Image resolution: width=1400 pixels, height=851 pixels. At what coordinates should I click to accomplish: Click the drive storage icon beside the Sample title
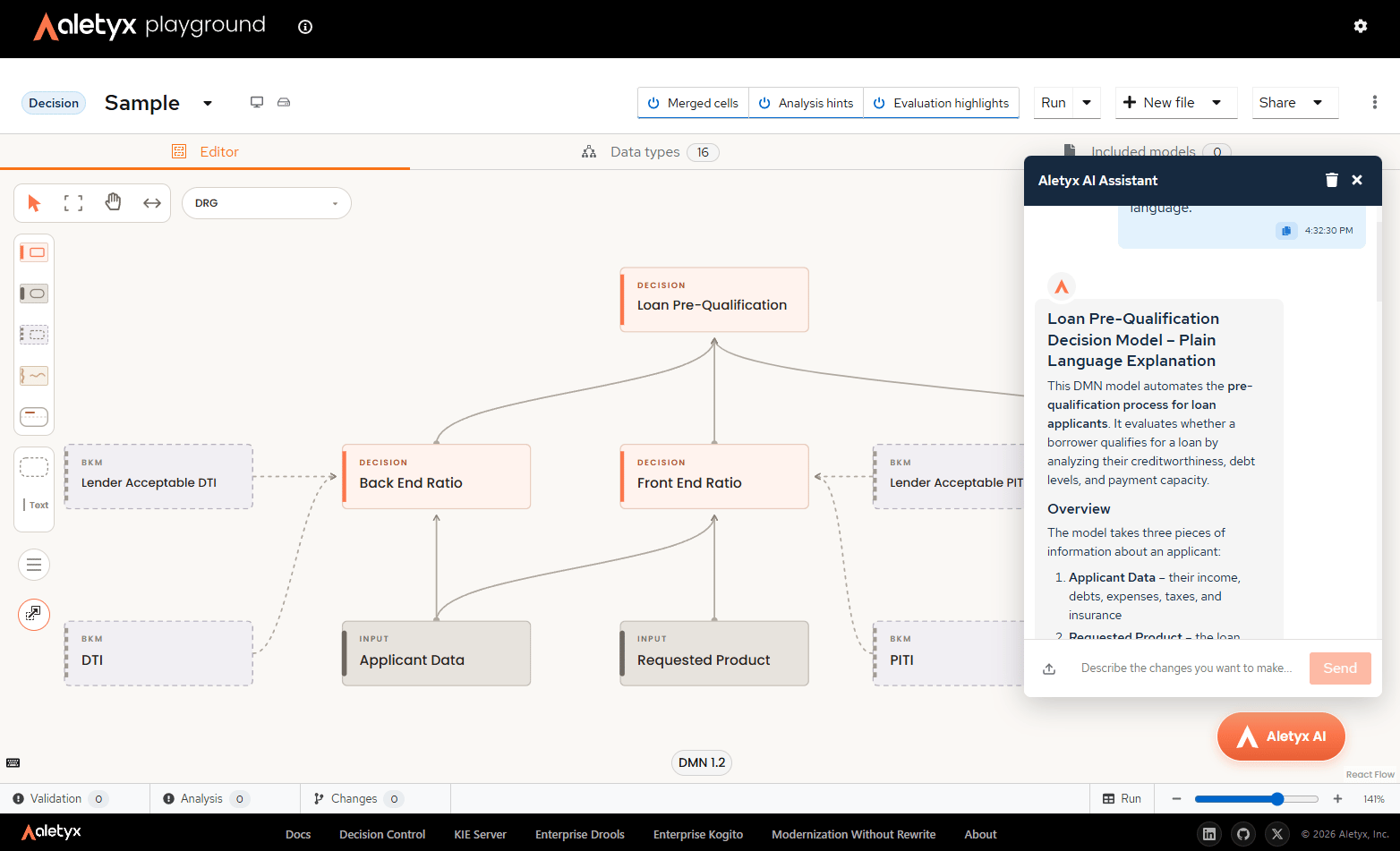(x=284, y=102)
